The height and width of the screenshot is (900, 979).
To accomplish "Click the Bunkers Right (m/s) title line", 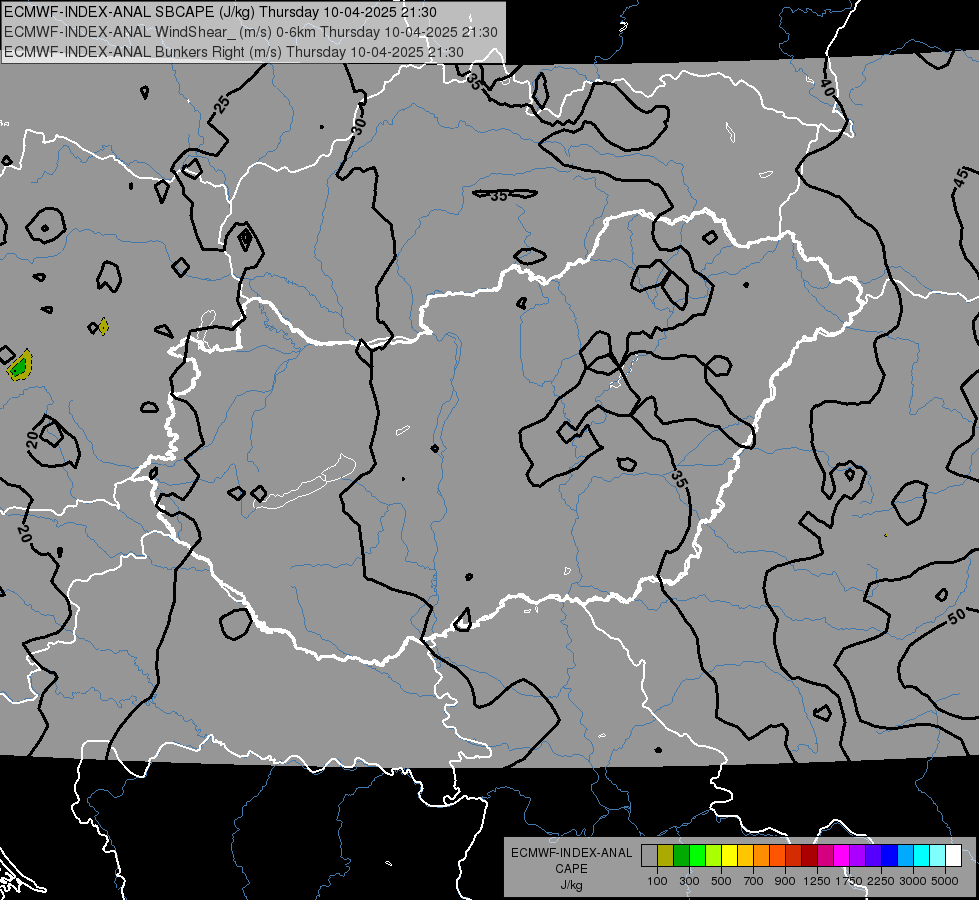I will click(234, 52).
